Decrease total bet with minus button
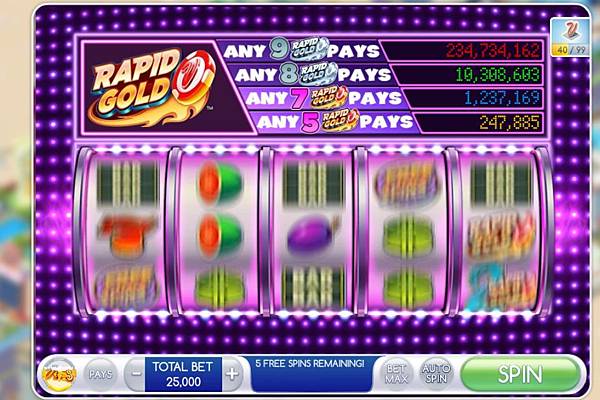 click(x=135, y=374)
